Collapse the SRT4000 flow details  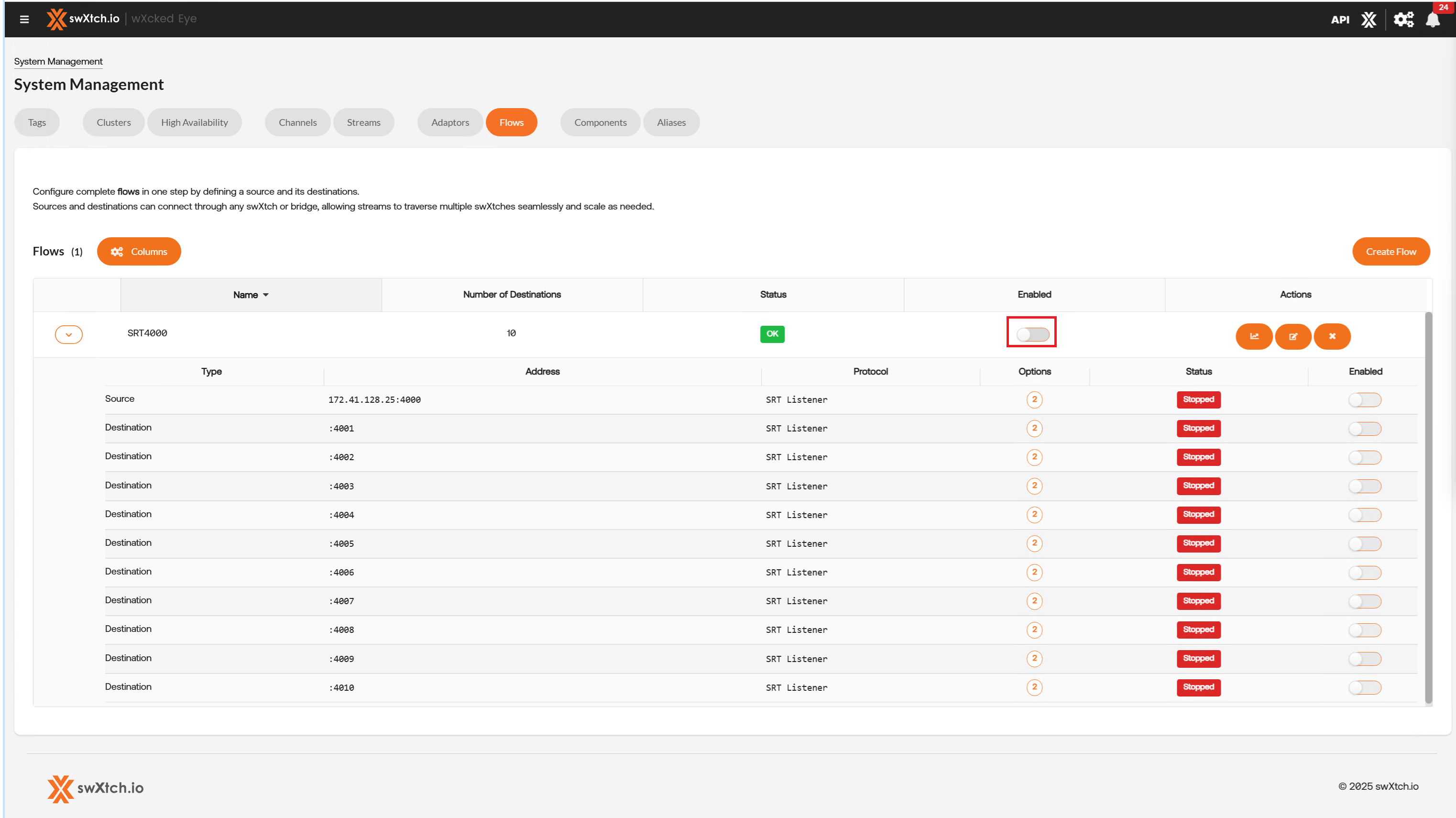coord(68,334)
